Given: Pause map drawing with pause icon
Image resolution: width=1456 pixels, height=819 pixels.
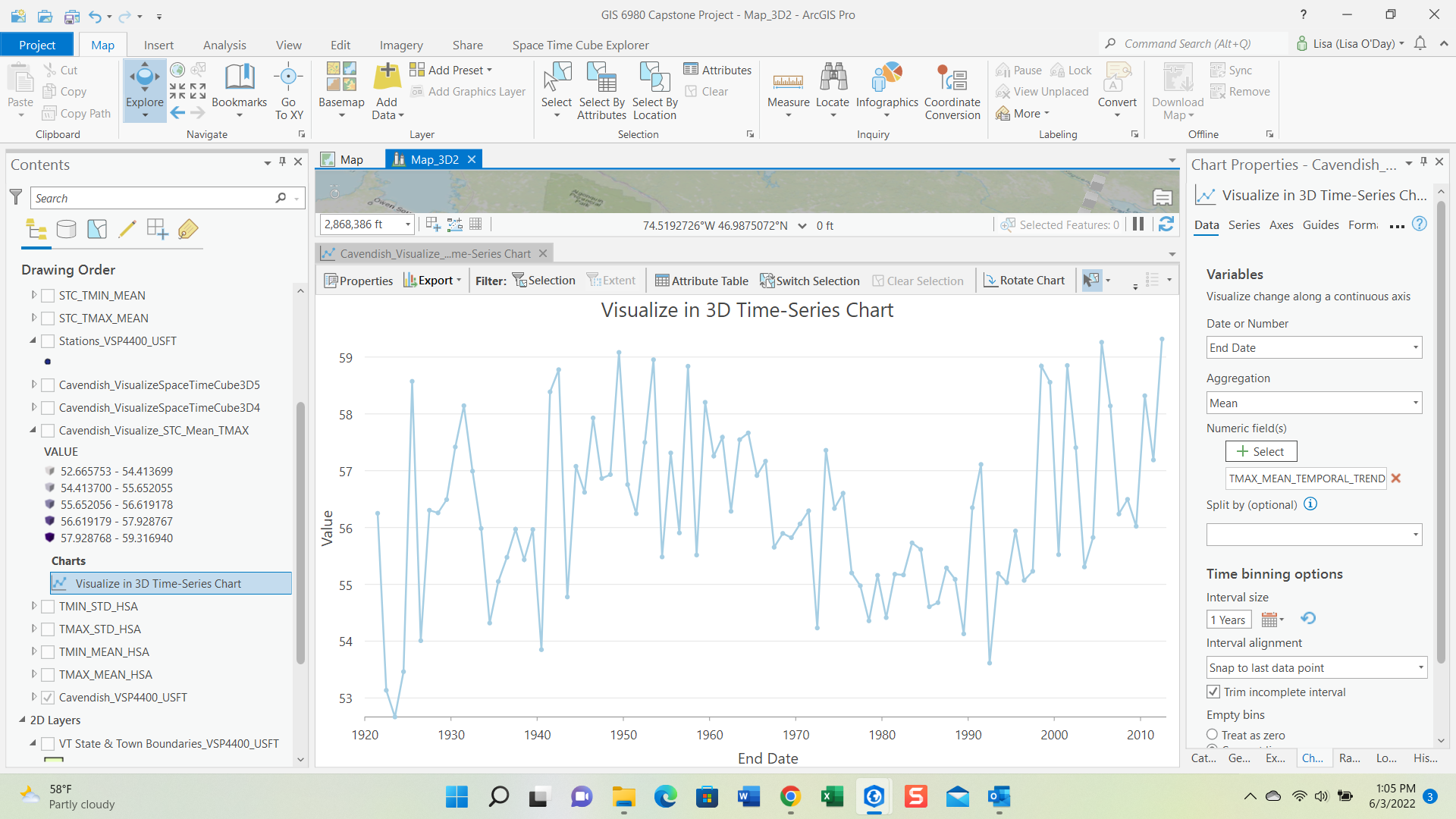Looking at the screenshot, I should click(1137, 224).
